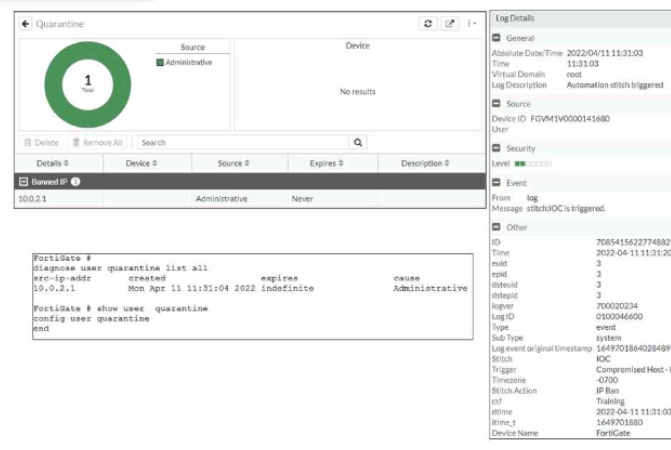The height and width of the screenshot is (450, 671).
Task: Click the 'Never' expires cell
Action: point(302,199)
